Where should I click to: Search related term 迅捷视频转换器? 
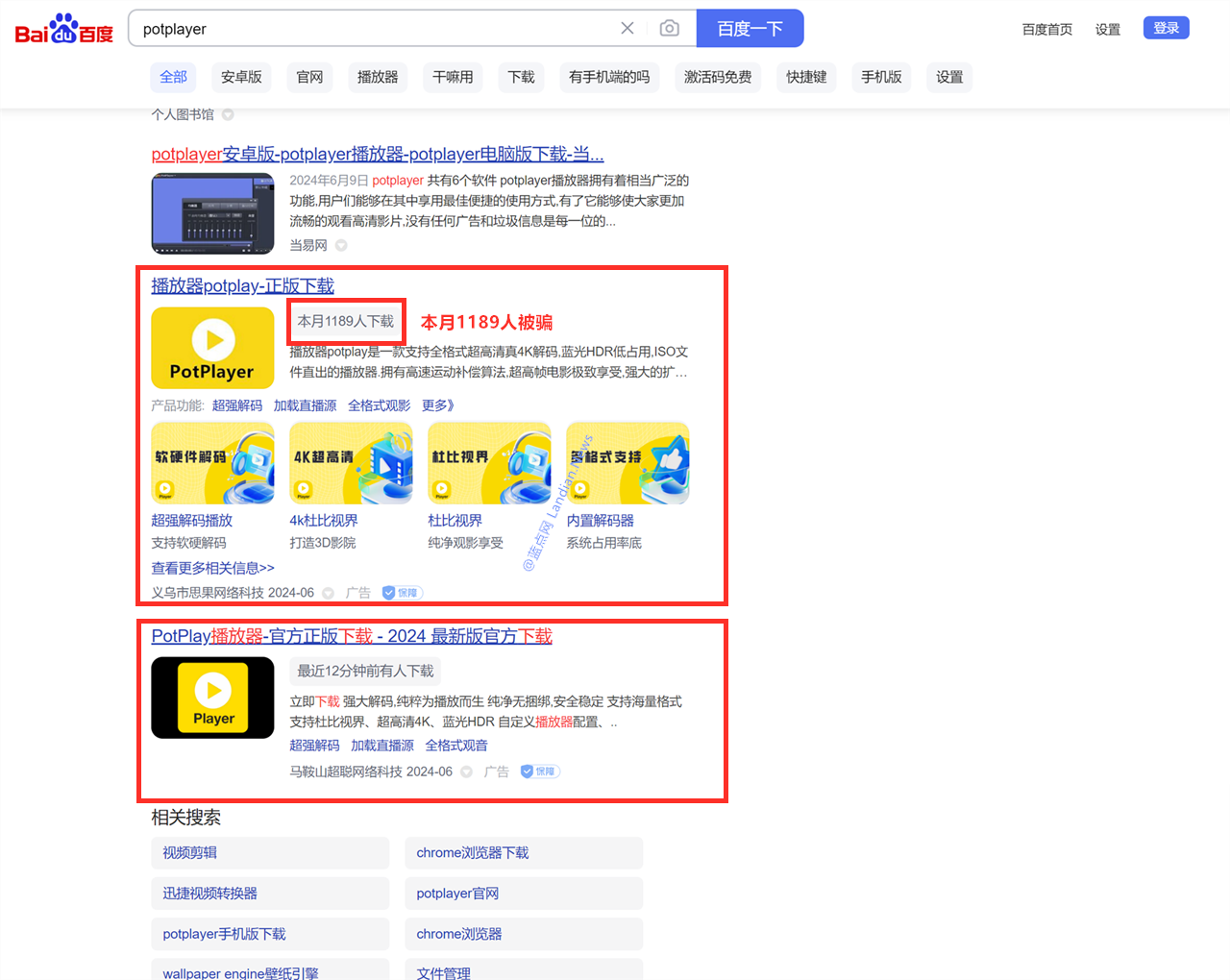pos(270,894)
